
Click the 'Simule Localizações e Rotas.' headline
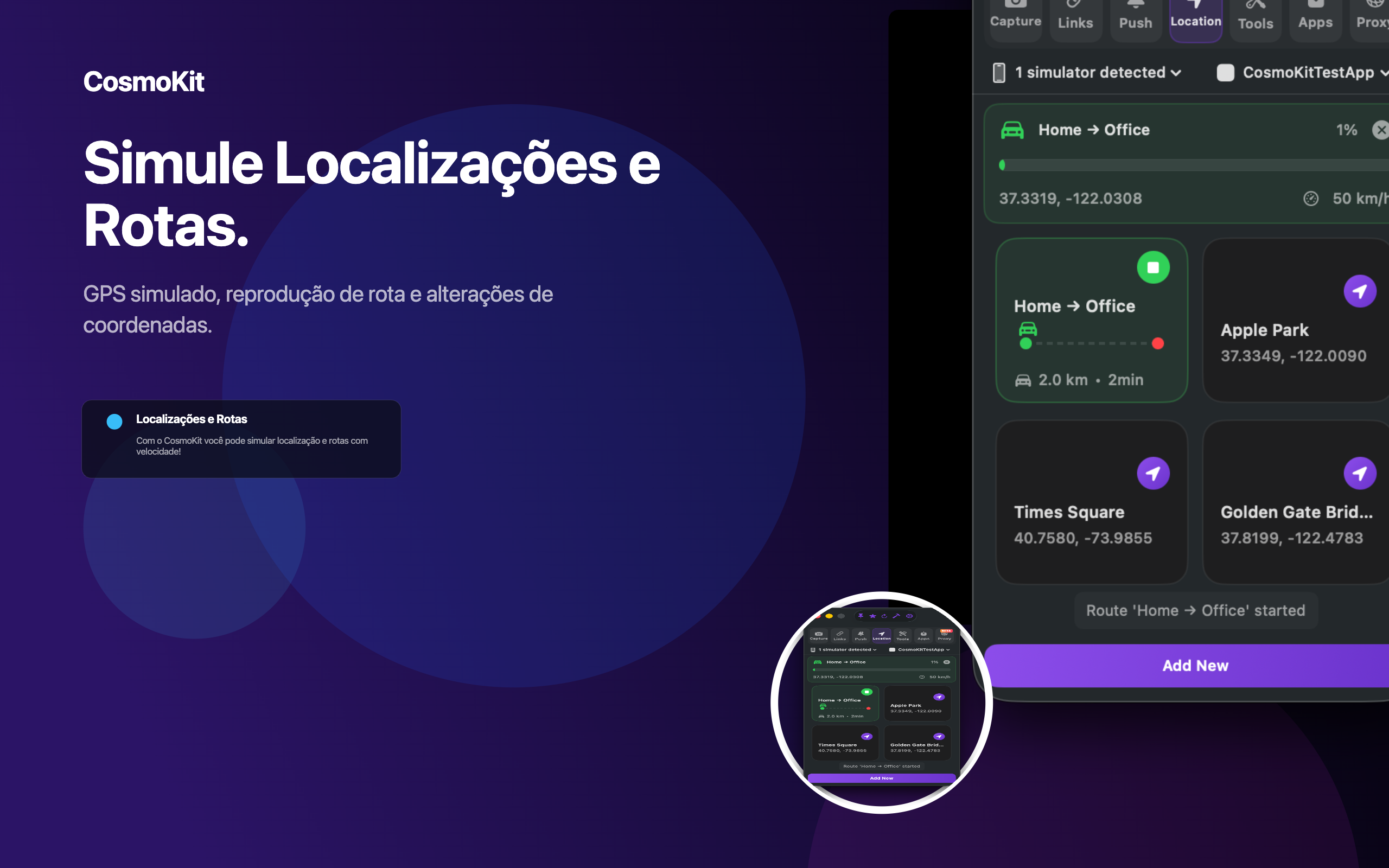pos(372,194)
